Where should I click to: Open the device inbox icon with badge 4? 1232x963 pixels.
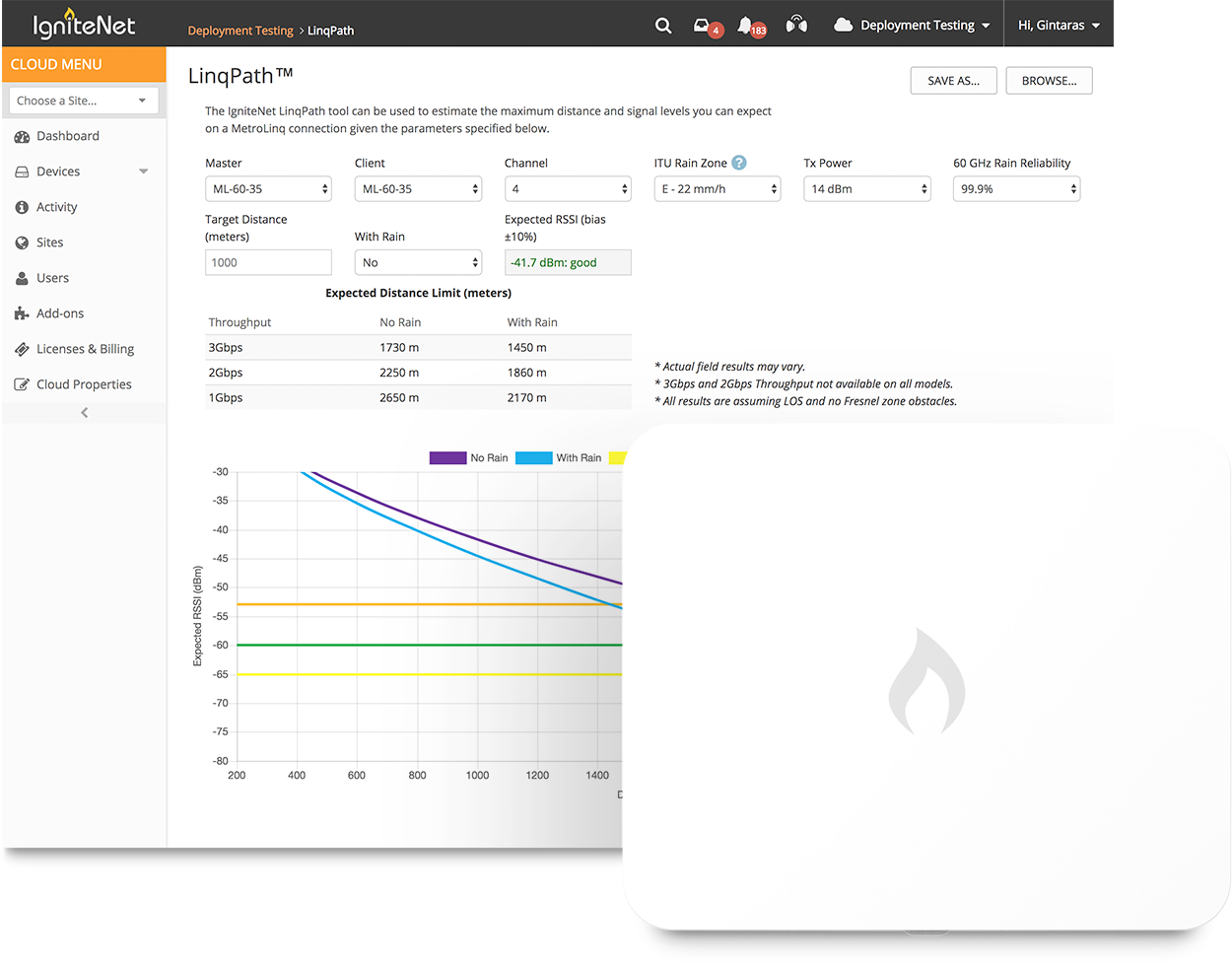pyautogui.click(x=707, y=27)
